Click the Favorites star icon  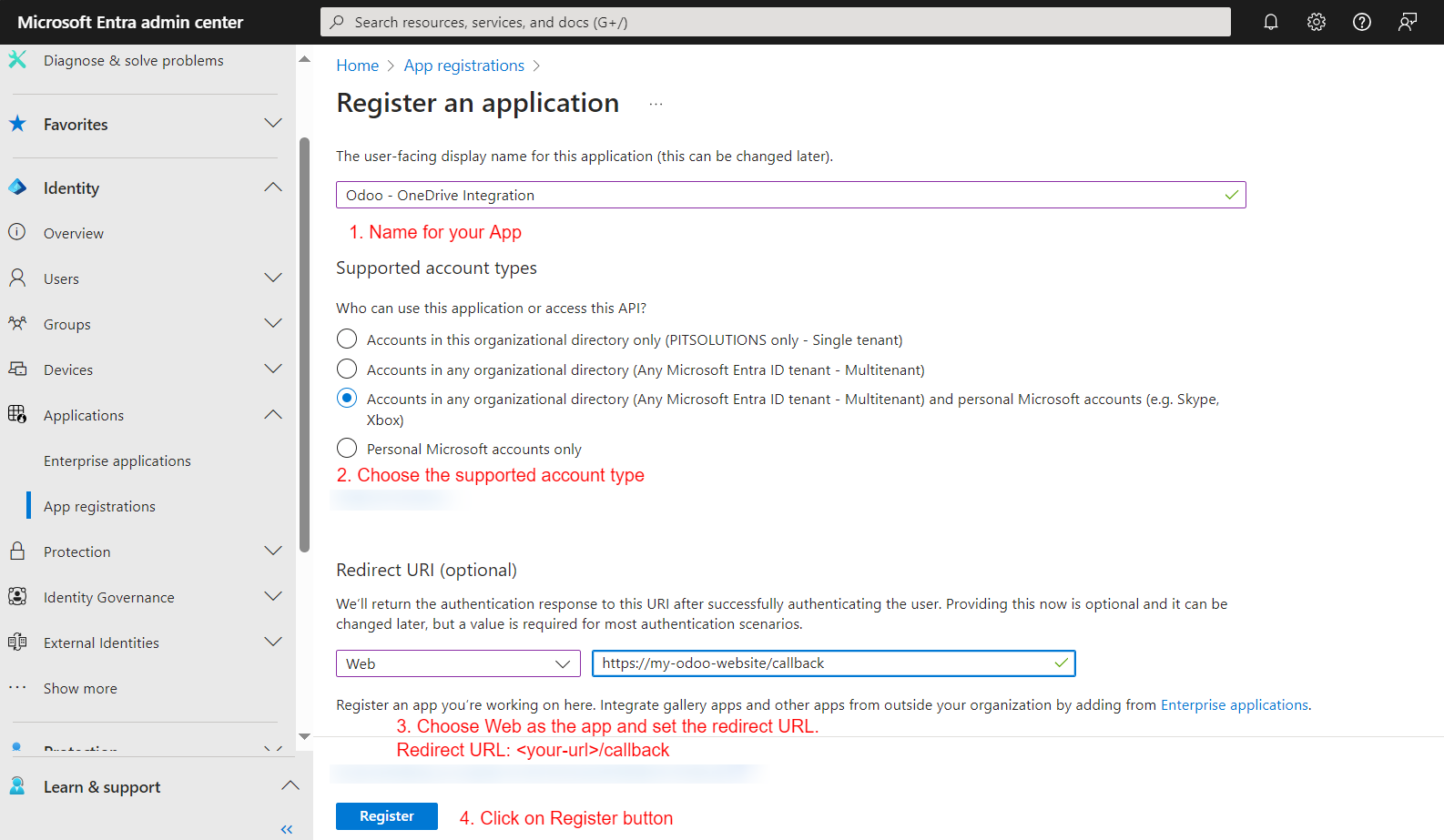tap(17, 124)
